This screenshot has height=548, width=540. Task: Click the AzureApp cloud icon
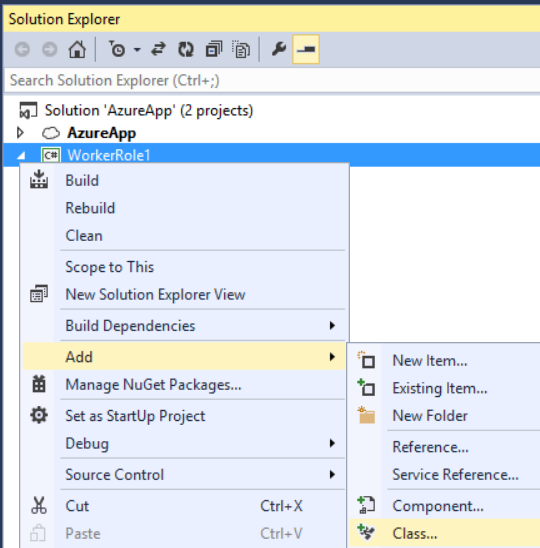coord(51,133)
